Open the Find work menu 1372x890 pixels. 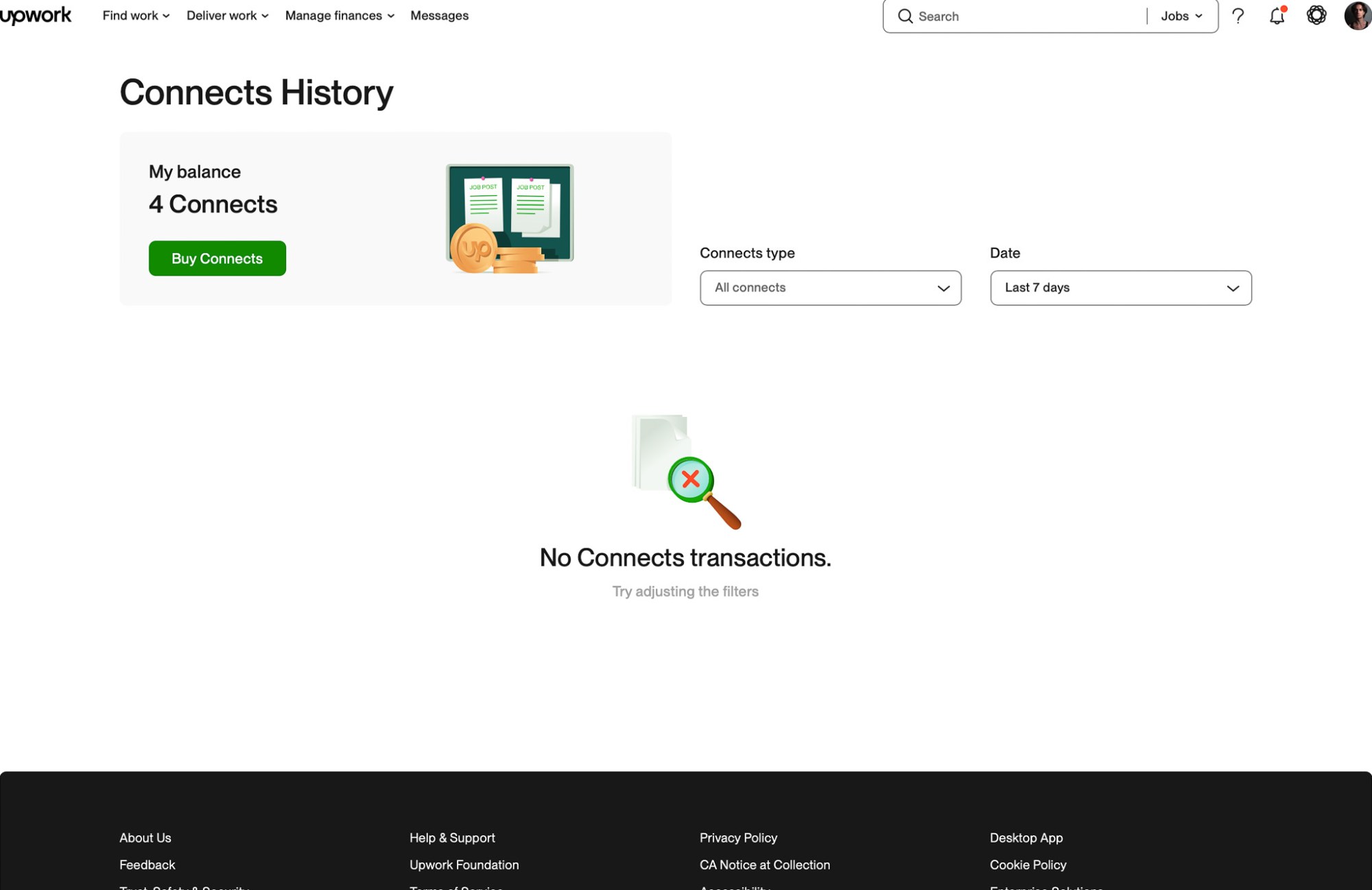[x=136, y=15]
